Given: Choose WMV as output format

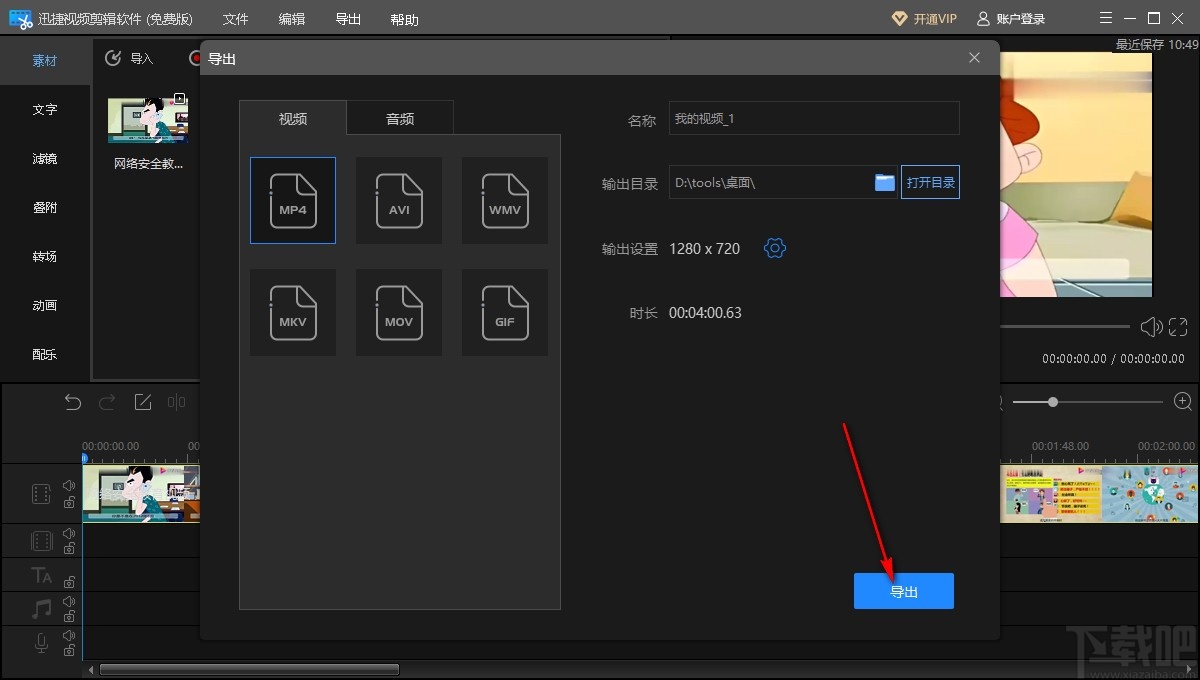Looking at the screenshot, I should click(505, 200).
